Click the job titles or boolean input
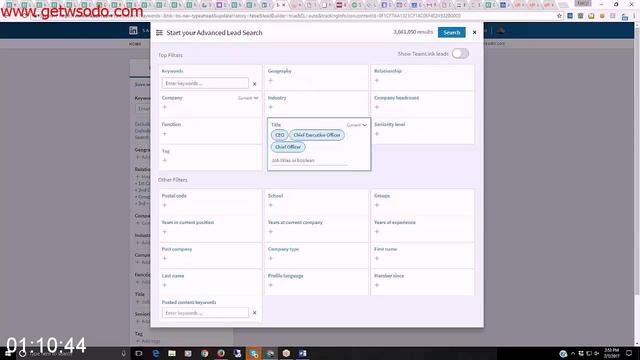 click(309, 160)
